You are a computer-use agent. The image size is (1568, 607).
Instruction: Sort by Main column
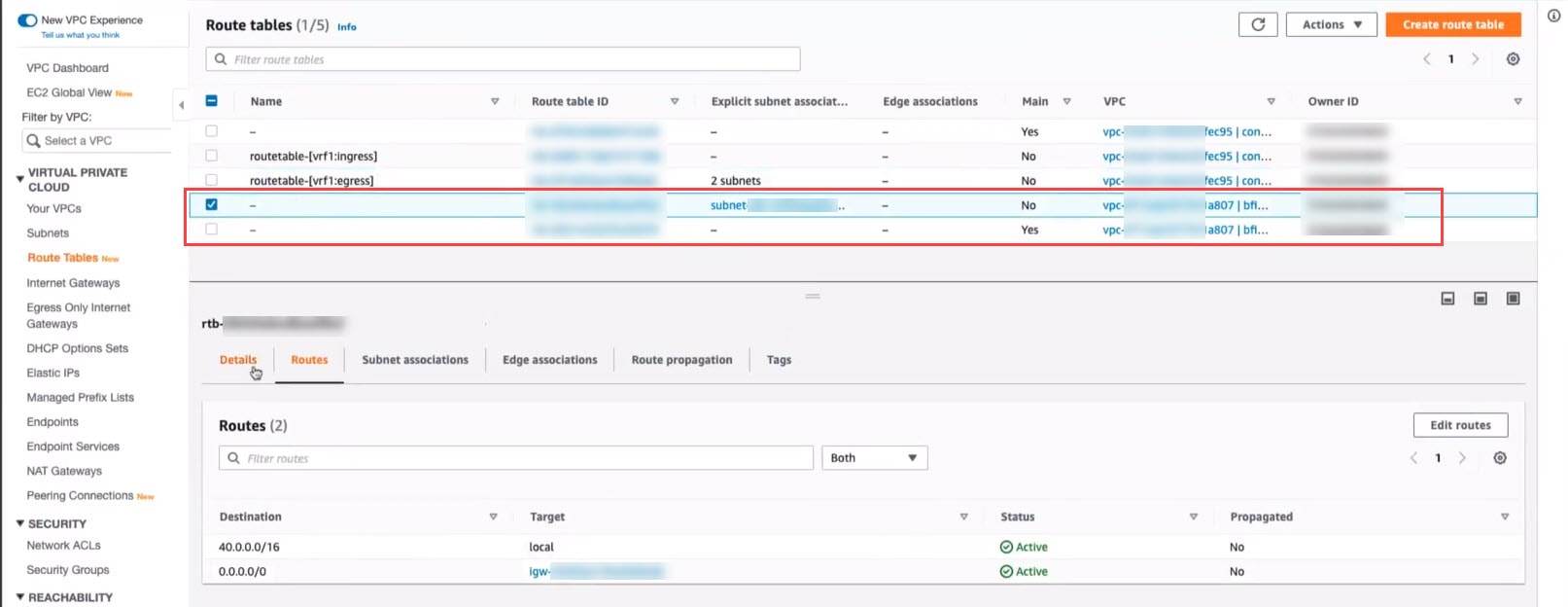[1066, 101]
